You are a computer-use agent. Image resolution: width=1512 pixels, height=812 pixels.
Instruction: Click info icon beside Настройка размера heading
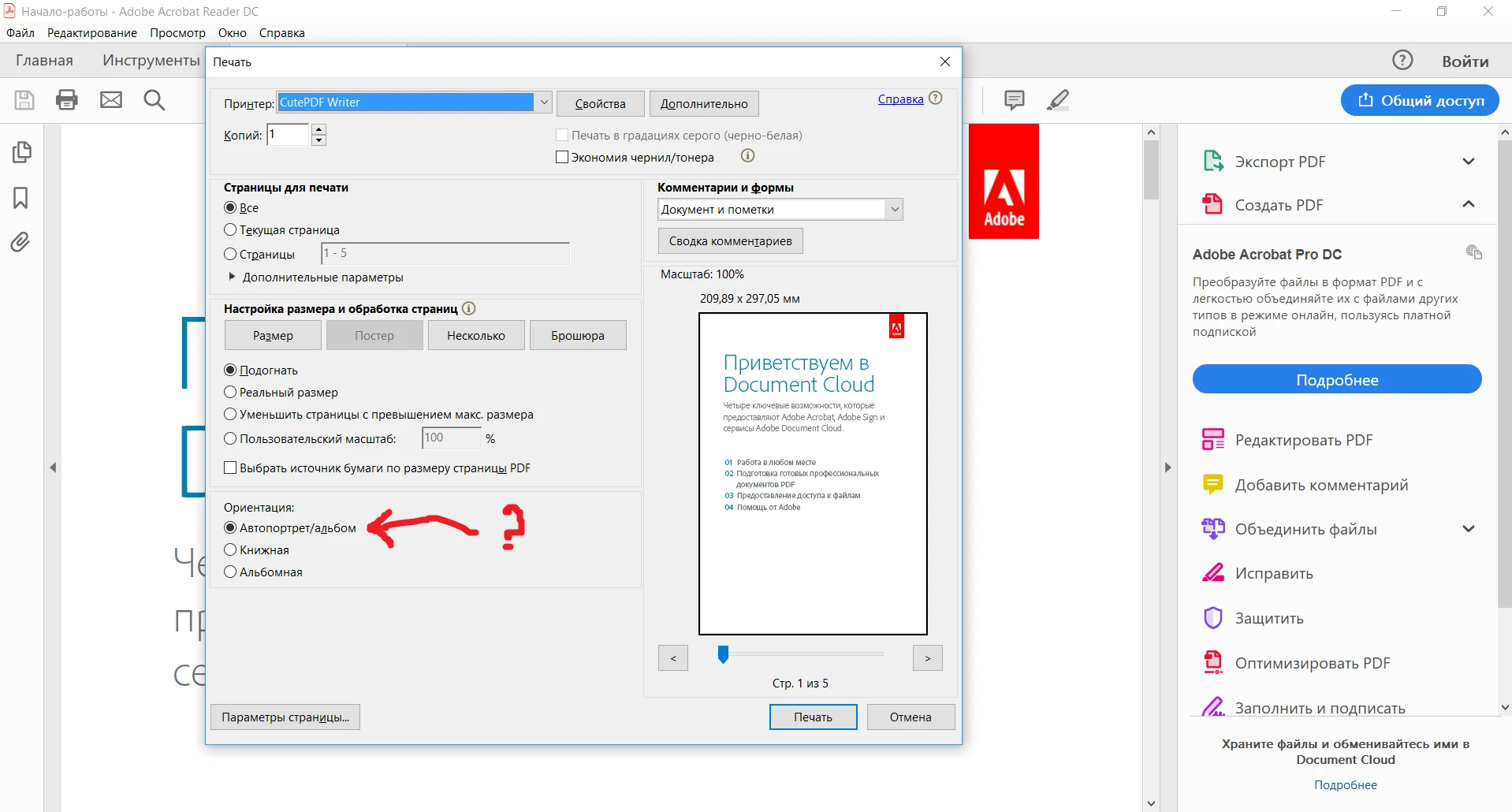tap(469, 308)
